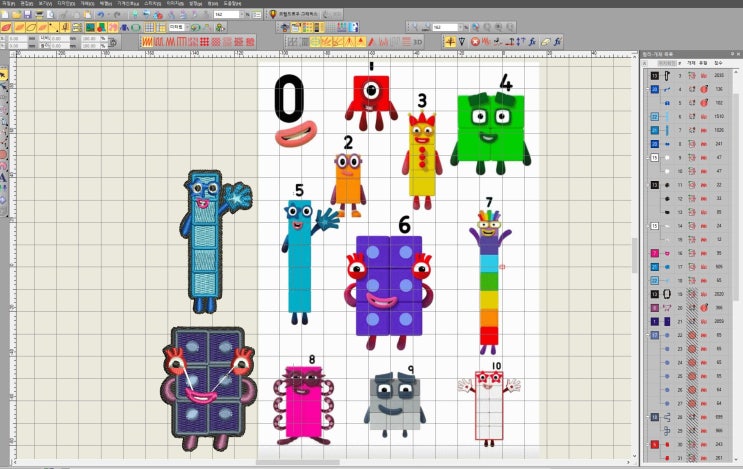Open the measurement units dropdown
This screenshot has width=743, height=469.
point(187,27)
